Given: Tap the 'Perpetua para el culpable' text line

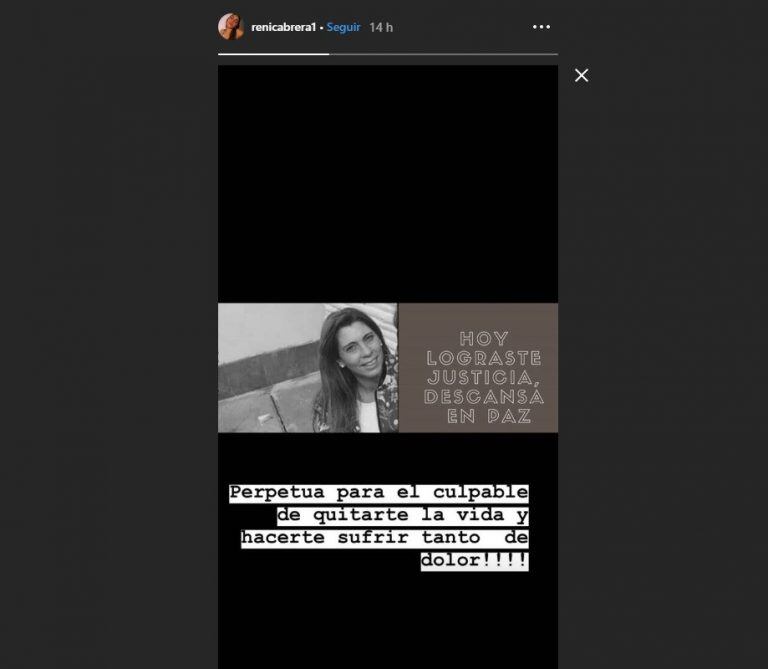Looking at the screenshot, I should (x=379, y=493).
